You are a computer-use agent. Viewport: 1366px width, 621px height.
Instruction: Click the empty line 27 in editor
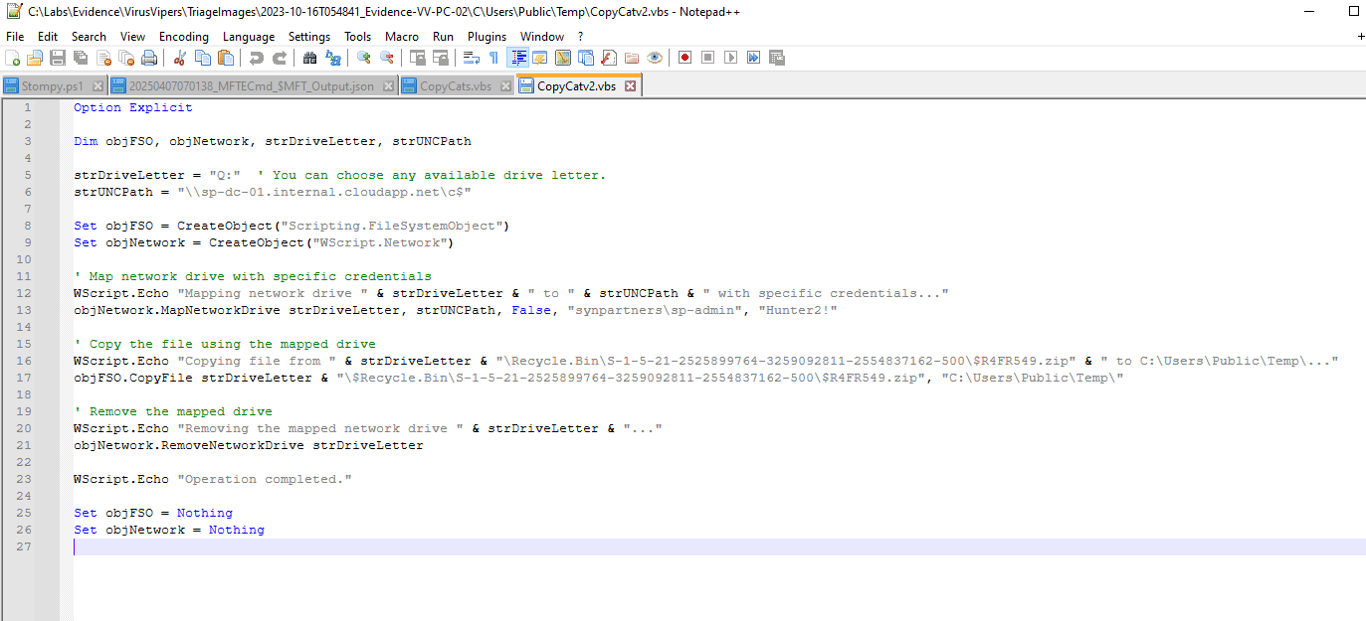pyautogui.click(x=719, y=546)
